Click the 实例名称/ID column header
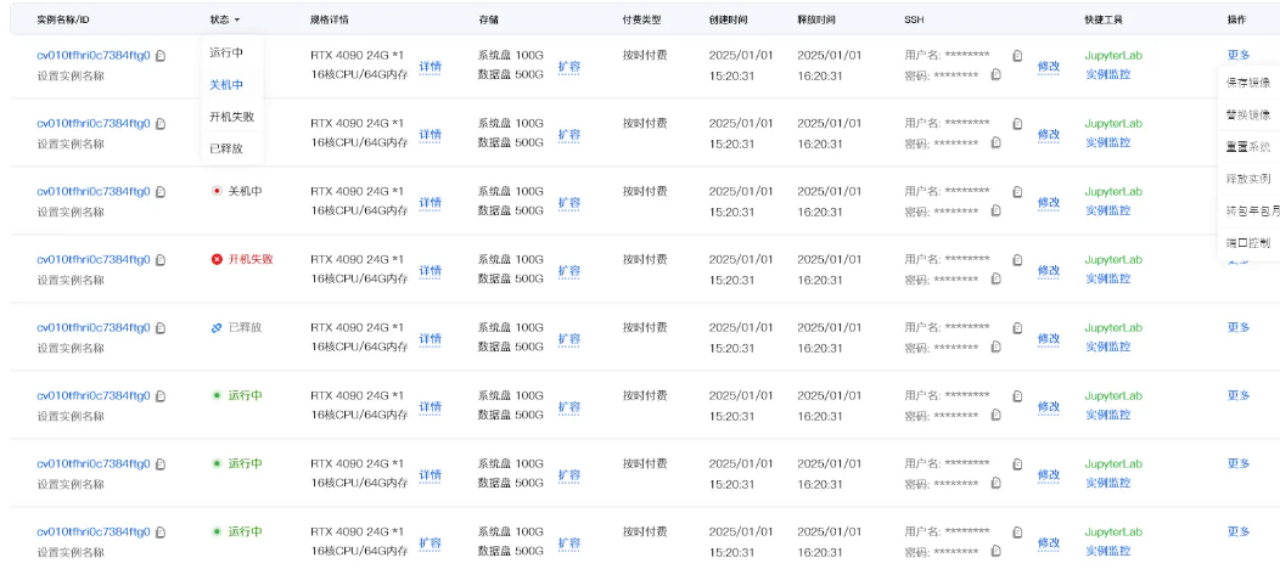This screenshot has width=1280, height=569. coord(63,20)
